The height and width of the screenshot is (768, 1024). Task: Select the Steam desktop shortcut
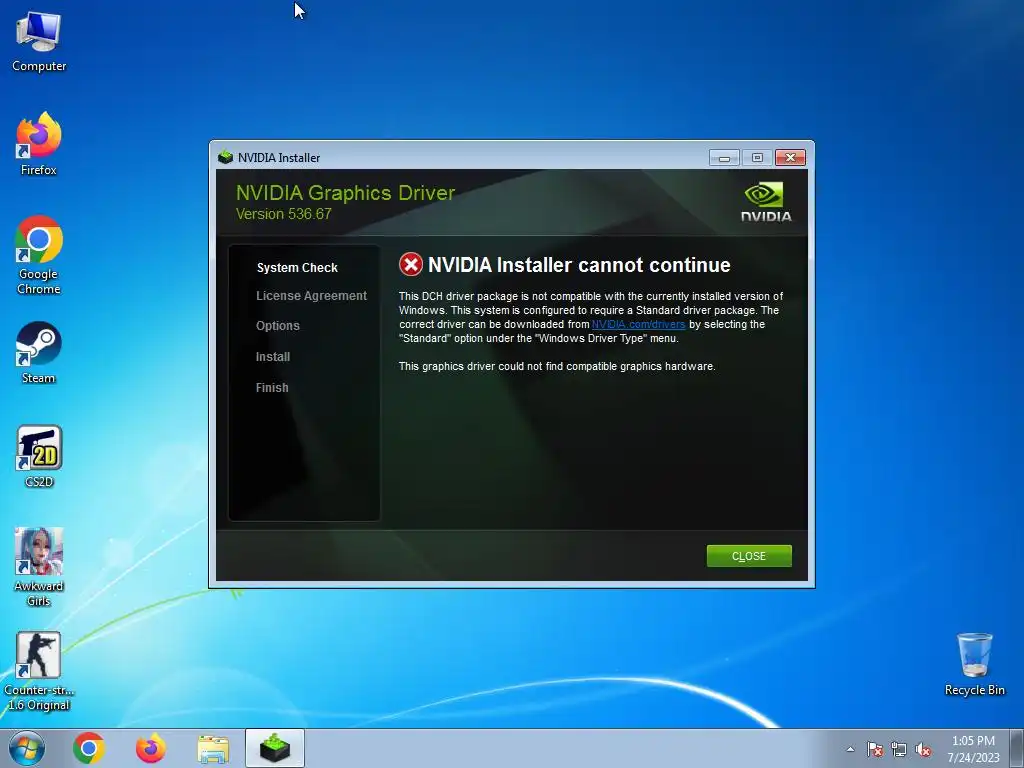click(39, 353)
